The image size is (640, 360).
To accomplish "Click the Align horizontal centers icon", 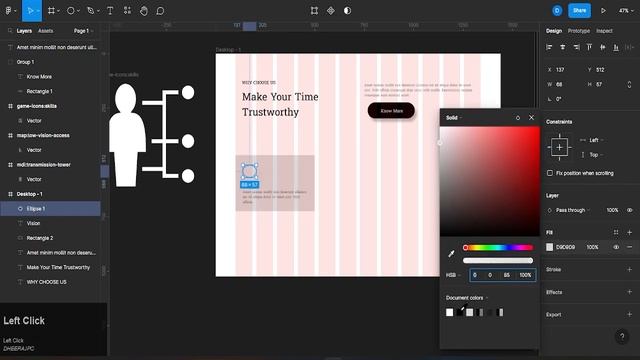I will point(563,47).
